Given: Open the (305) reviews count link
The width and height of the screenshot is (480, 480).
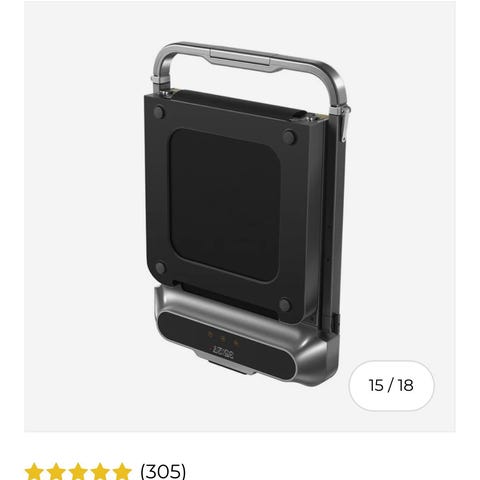Looking at the screenshot, I should pyautogui.click(x=163, y=471).
